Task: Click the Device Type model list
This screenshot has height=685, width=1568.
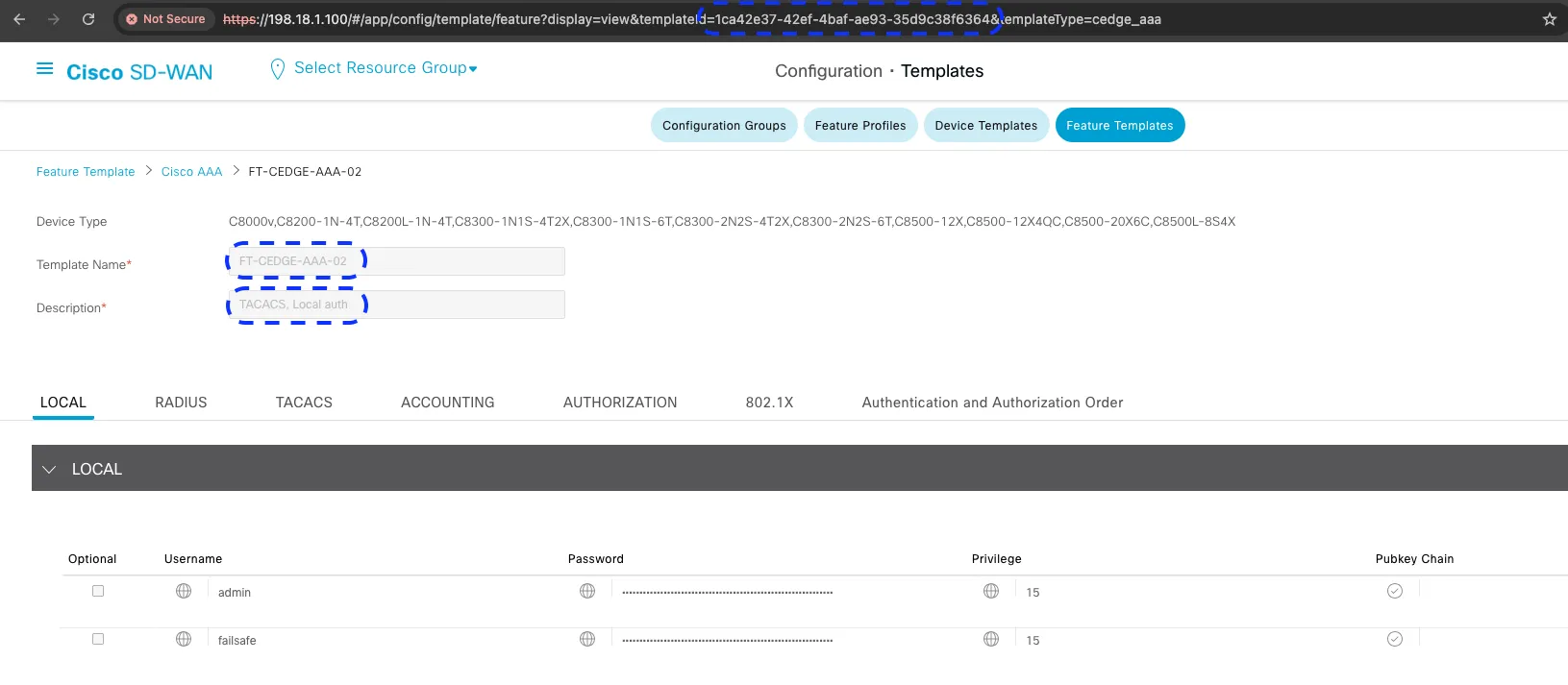Action: (x=732, y=222)
